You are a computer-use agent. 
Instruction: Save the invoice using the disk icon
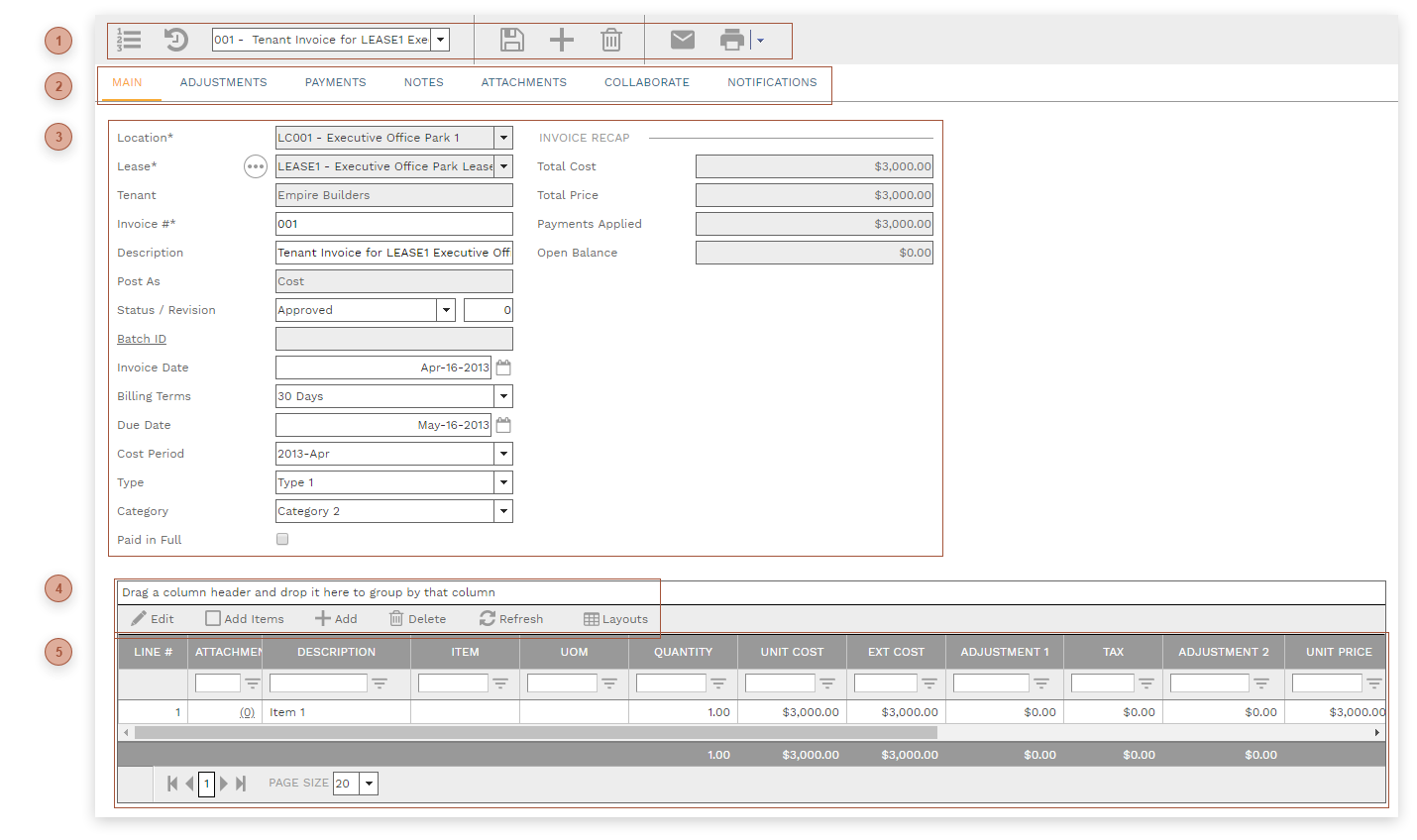pyautogui.click(x=512, y=40)
